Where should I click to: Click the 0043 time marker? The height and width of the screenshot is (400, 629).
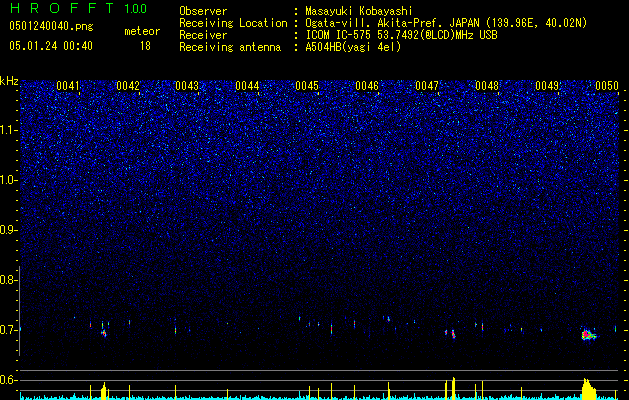pos(187,86)
